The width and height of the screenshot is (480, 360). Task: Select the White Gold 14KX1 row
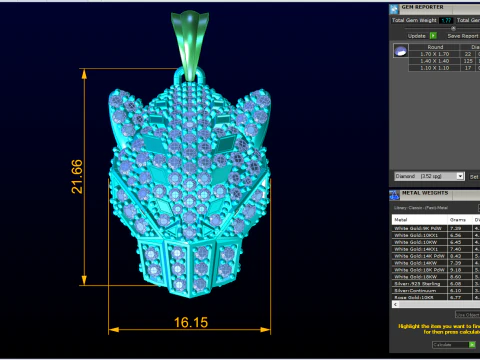(x=436, y=249)
